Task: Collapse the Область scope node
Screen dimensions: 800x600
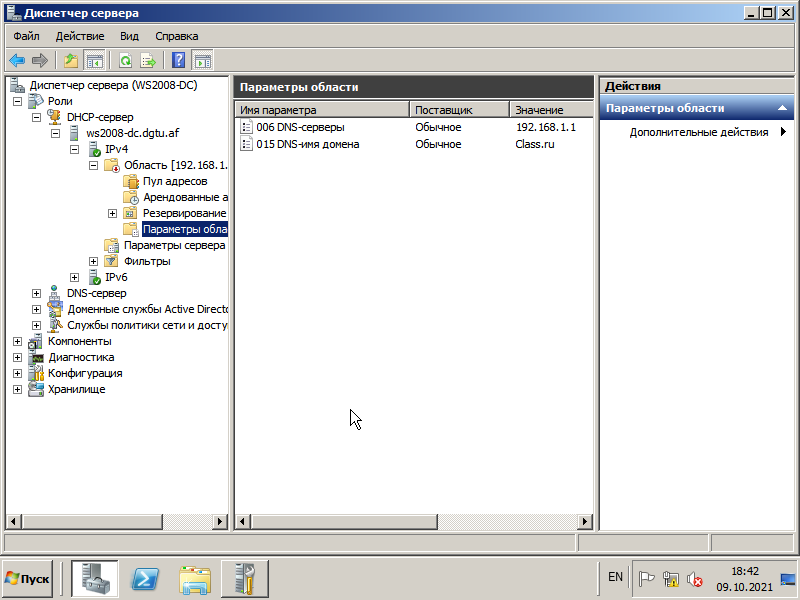Action: click(93, 165)
